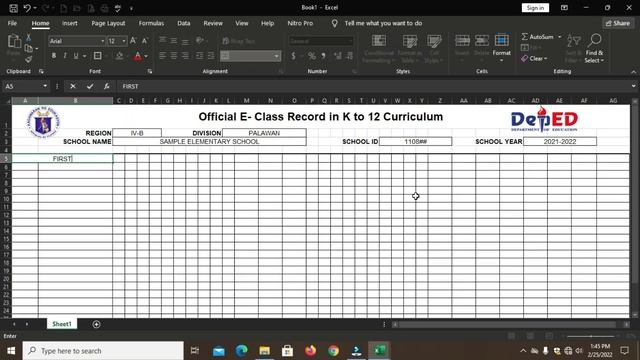Copy using the clipboard Copy icon
Viewport: 640px width, 360px height.
point(29,49)
